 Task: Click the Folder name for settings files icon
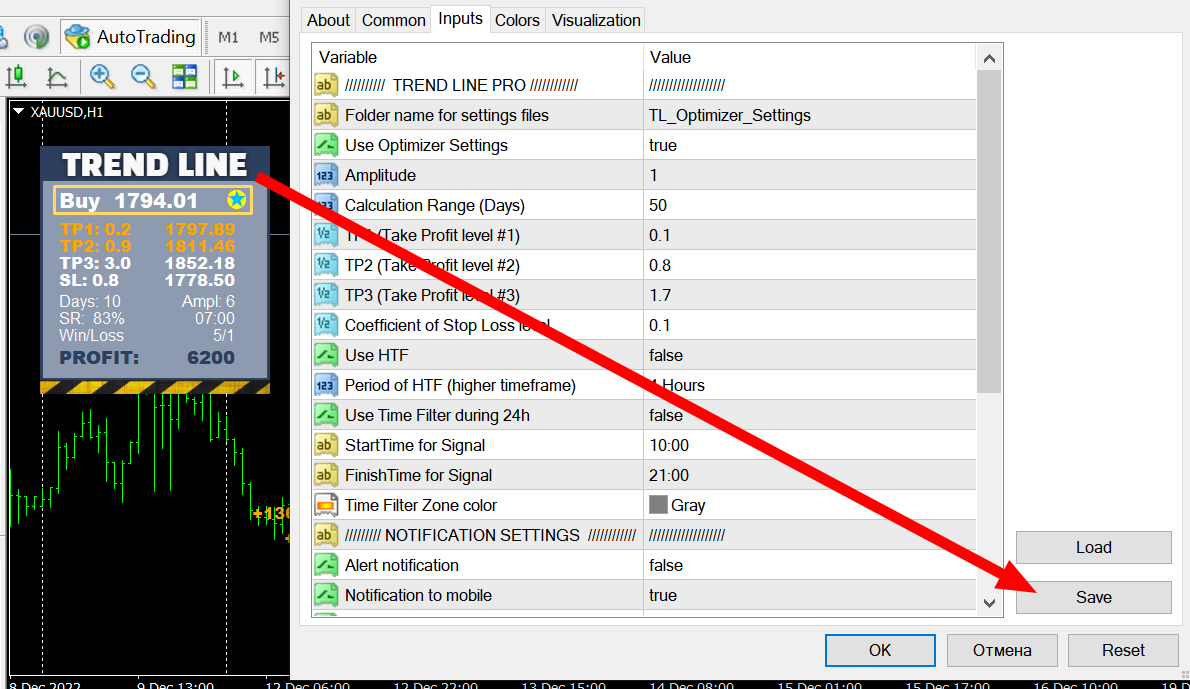click(x=326, y=115)
